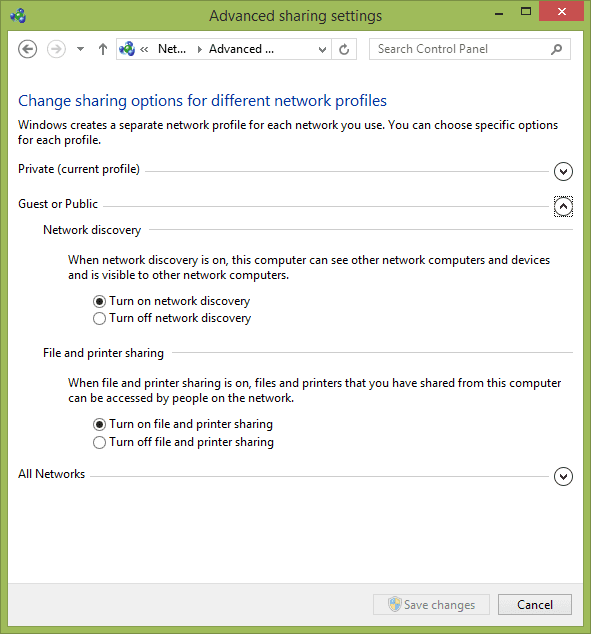Image resolution: width=591 pixels, height=634 pixels.
Task: Open the recent locations dropdown arrow
Action: coord(80,49)
